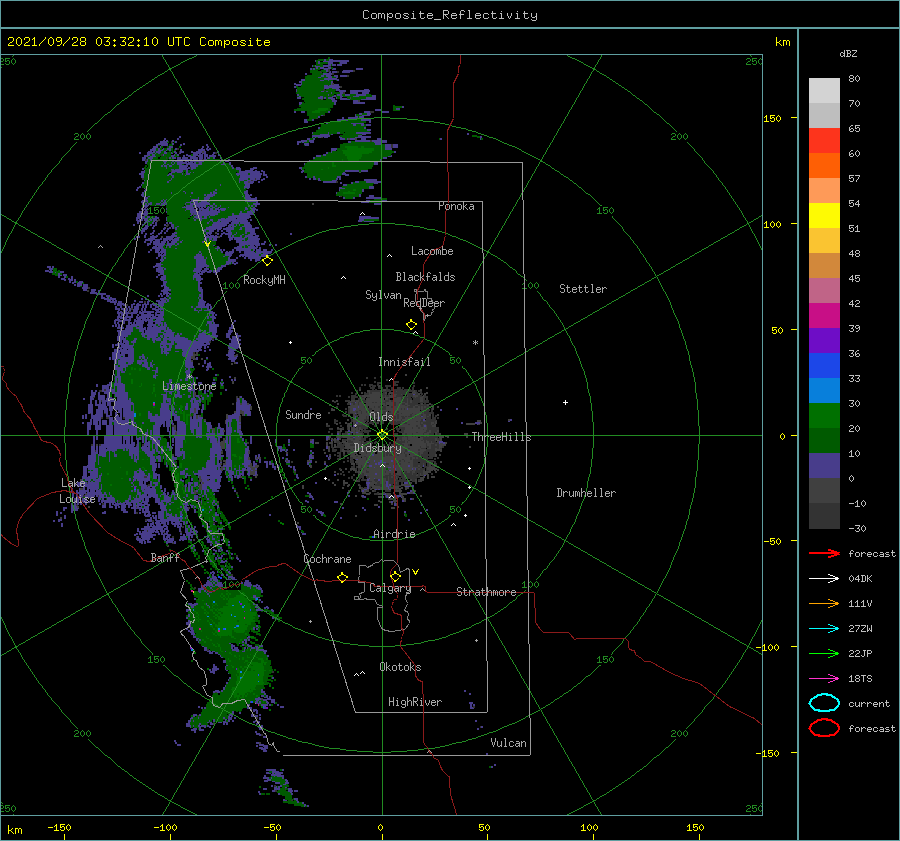
Task: Pick the orange 60 dBZ color swatch
Action: 824,165
